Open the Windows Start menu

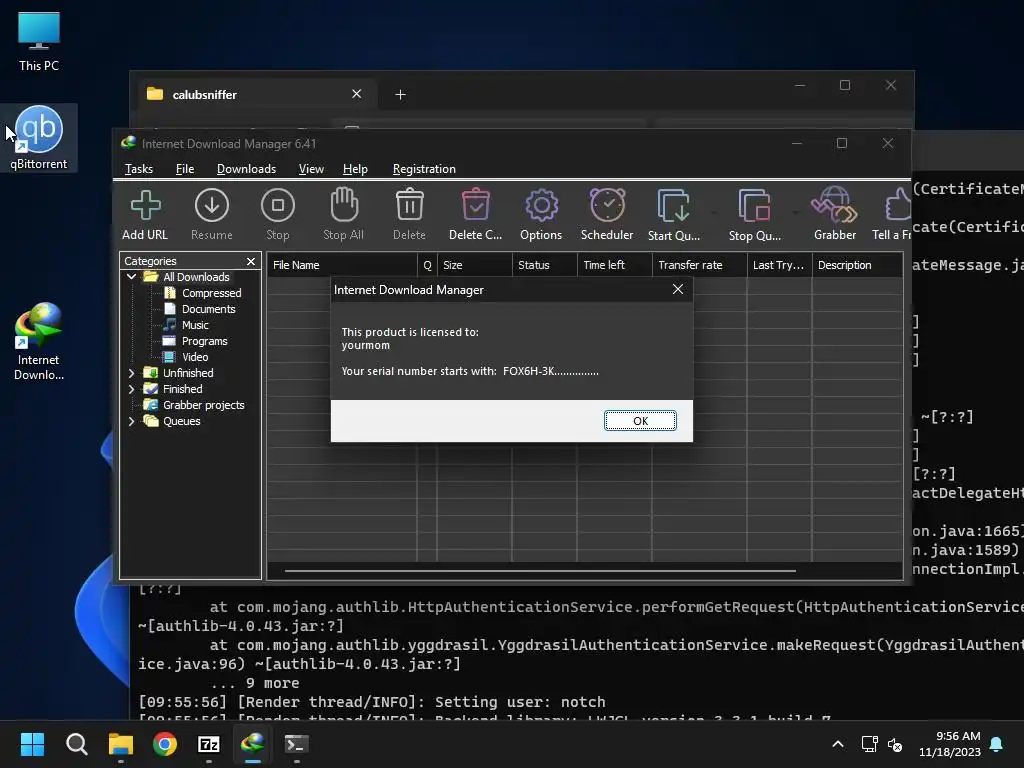[x=32, y=744]
